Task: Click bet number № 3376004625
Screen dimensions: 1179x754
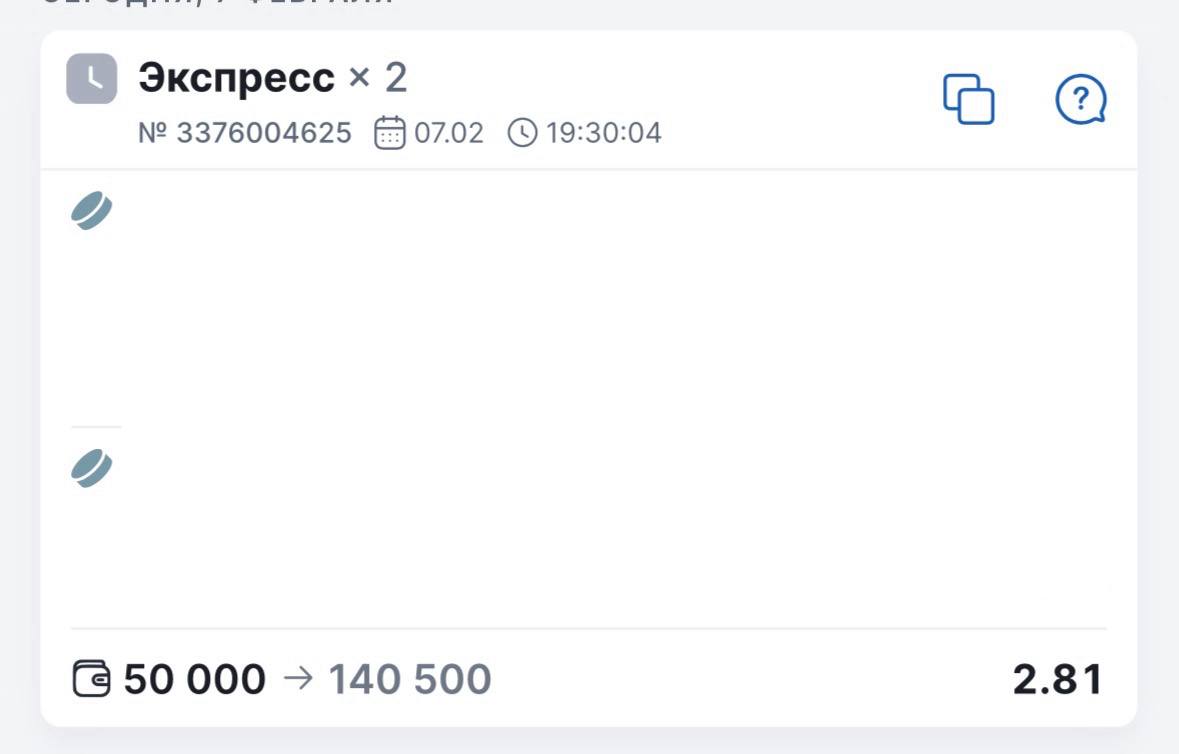Action: tap(245, 133)
